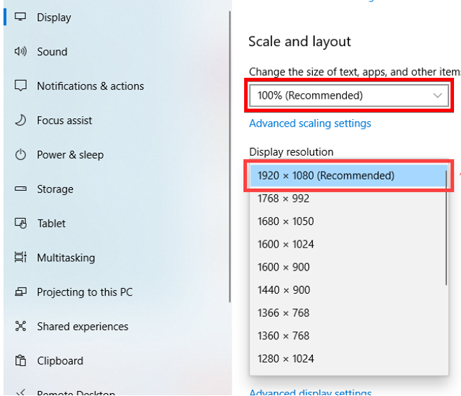Click the Sound speaker icon
Screen dimensions: 461x396
tap(20, 51)
